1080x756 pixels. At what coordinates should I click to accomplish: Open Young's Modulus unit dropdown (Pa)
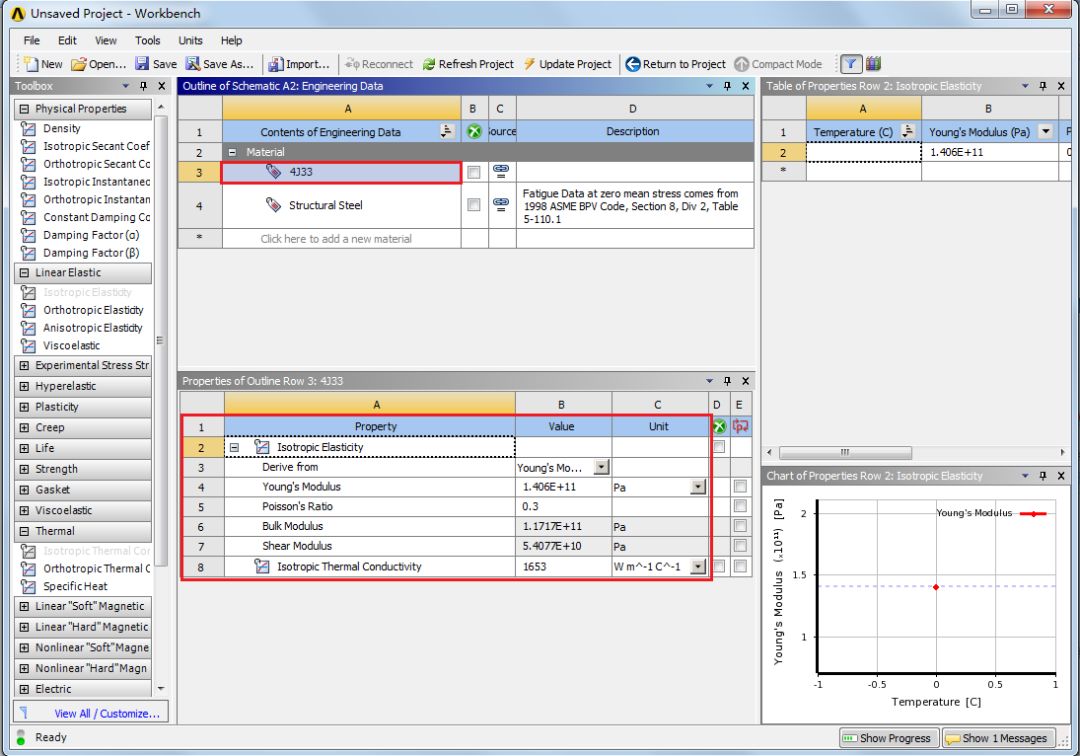pos(698,487)
